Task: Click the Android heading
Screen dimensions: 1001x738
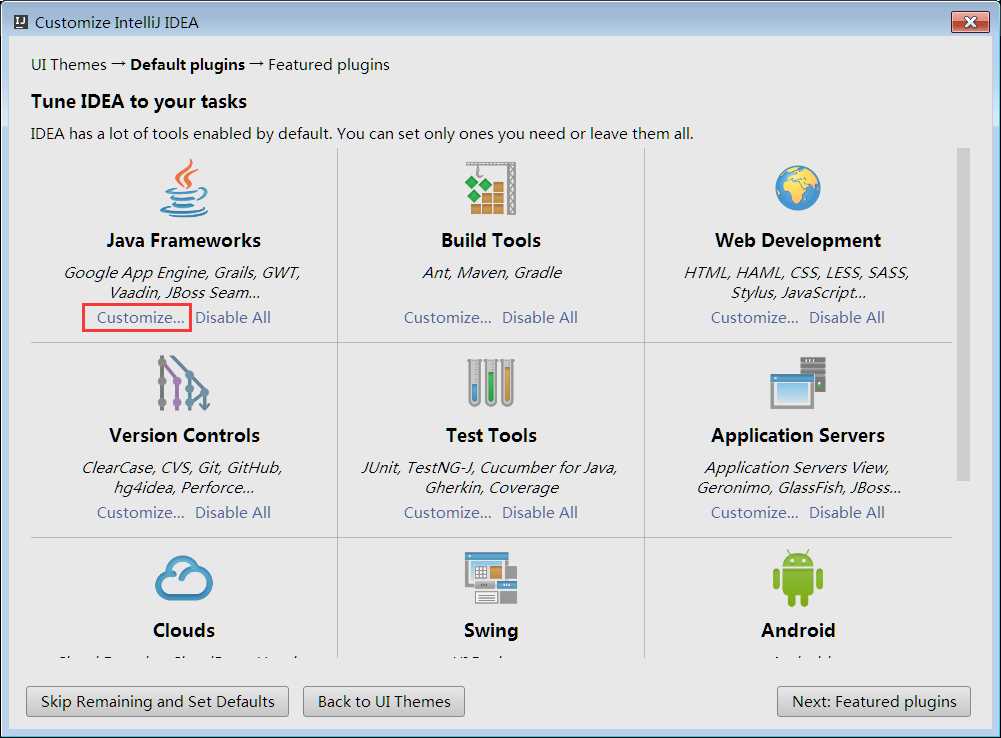Action: [798, 630]
